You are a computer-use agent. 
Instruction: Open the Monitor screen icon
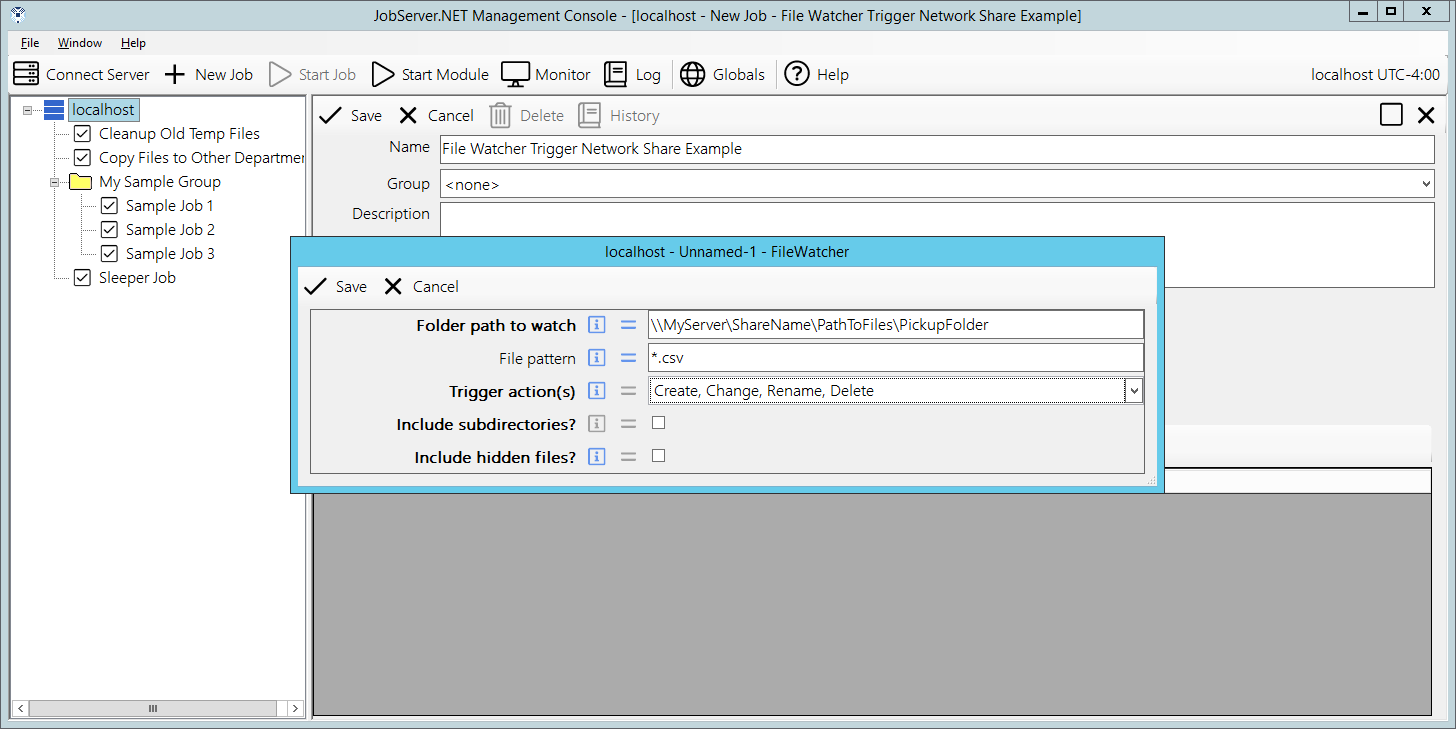point(515,74)
